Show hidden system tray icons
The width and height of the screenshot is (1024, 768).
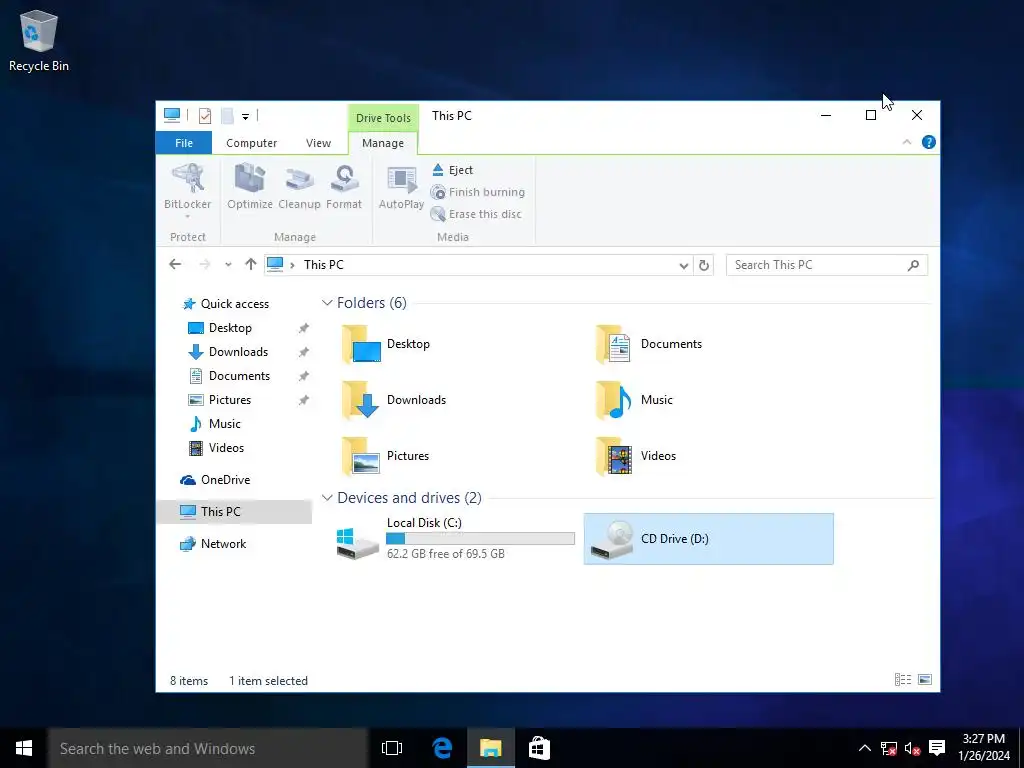864,748
